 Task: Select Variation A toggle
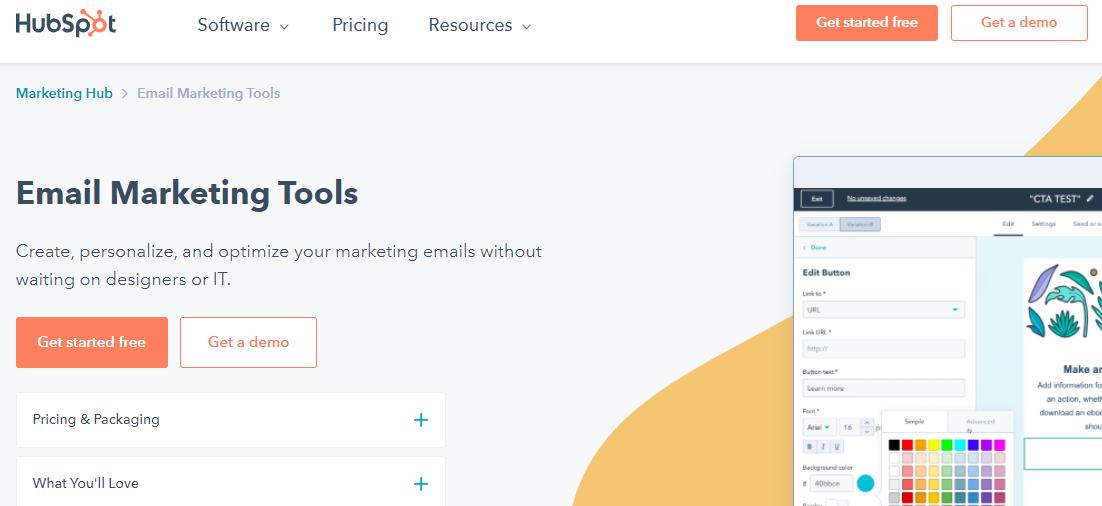point(819,224)
